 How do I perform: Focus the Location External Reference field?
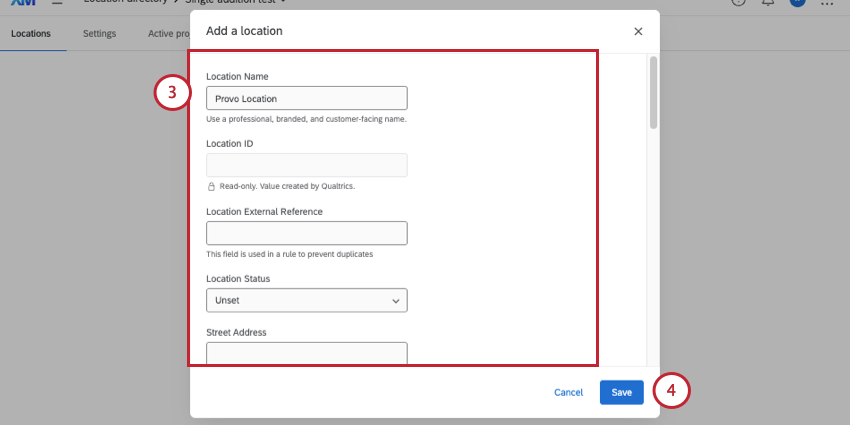pyautogui.click(x=307, y=233)
